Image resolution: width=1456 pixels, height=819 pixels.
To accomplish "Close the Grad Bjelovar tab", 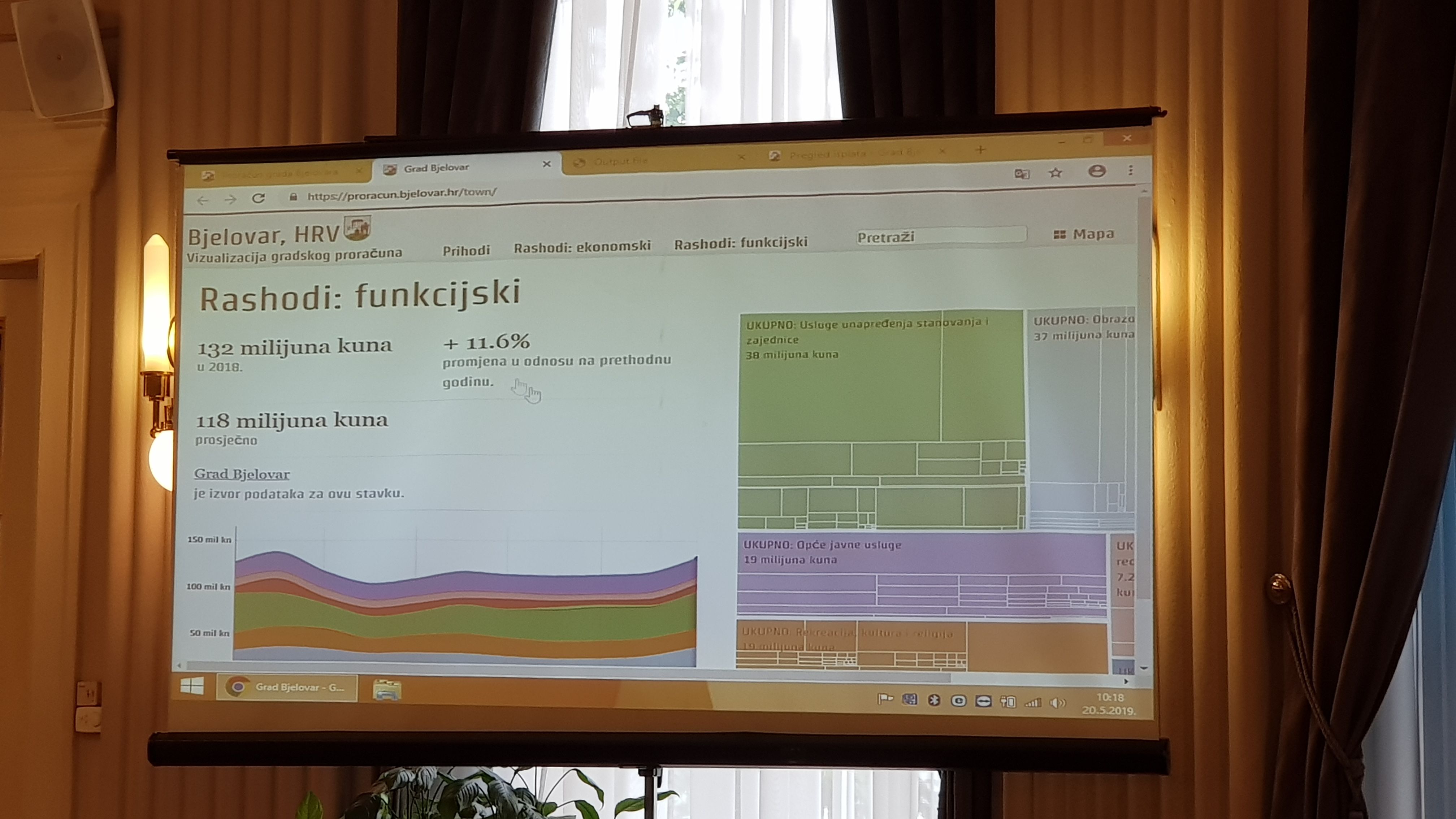I will coord(547,164).
